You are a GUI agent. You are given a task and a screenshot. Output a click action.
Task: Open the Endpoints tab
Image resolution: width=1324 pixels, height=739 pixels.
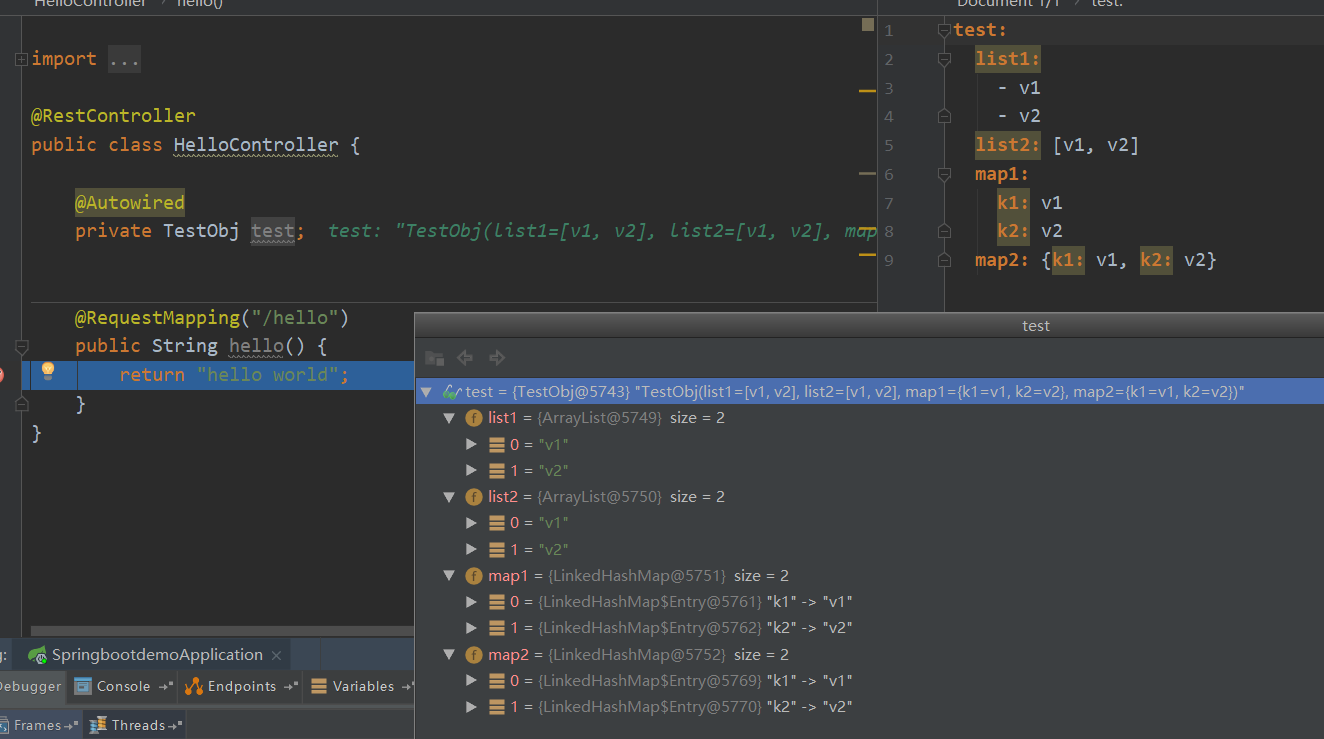click(x=241, y=686)
